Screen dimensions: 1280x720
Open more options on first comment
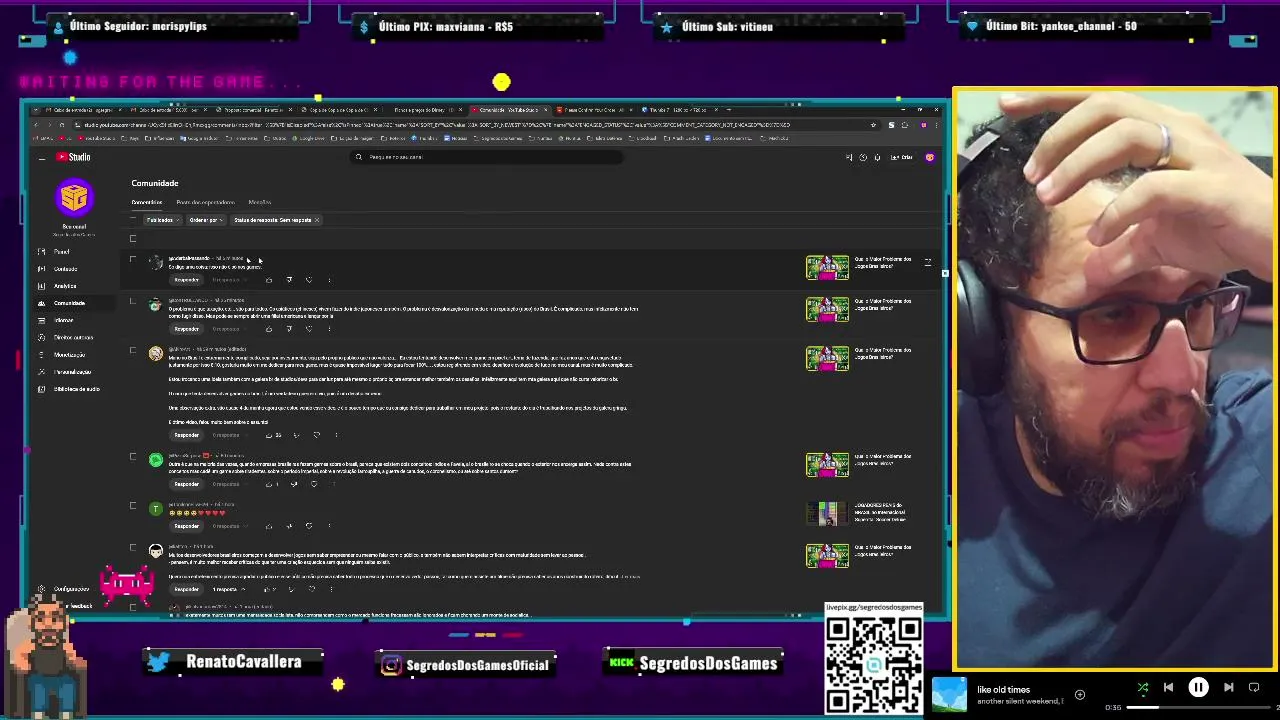pos(329,280)
